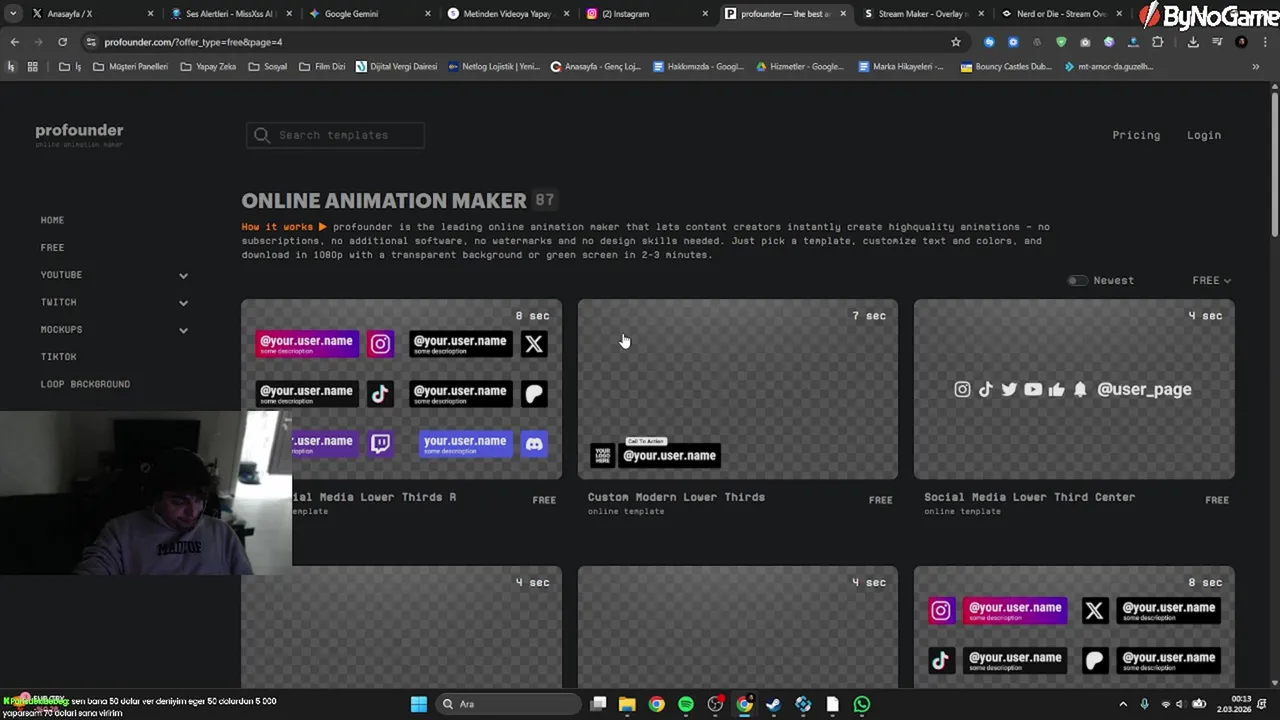Focus the Search templates field
The width and height of the screenshot is (1280, 720).
(335, 135)
